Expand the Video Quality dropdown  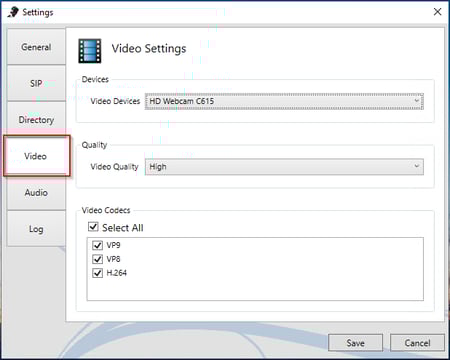point(284,167)
